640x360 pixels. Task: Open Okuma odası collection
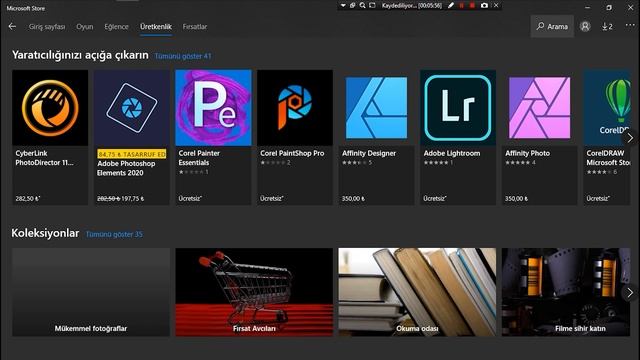(417, 292)
